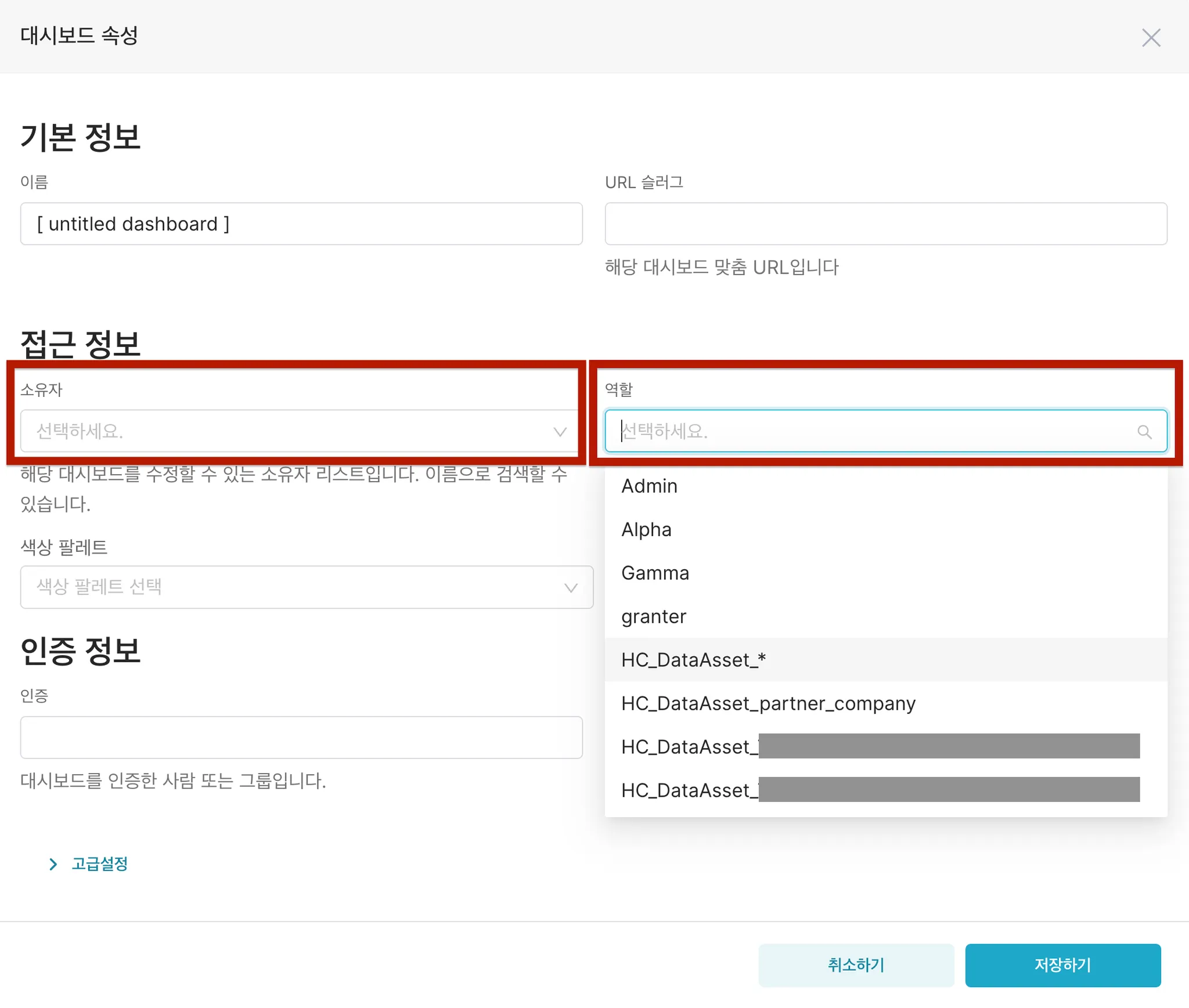Choose HC_DataAsset_partner_company role

(x=768, y=703)
